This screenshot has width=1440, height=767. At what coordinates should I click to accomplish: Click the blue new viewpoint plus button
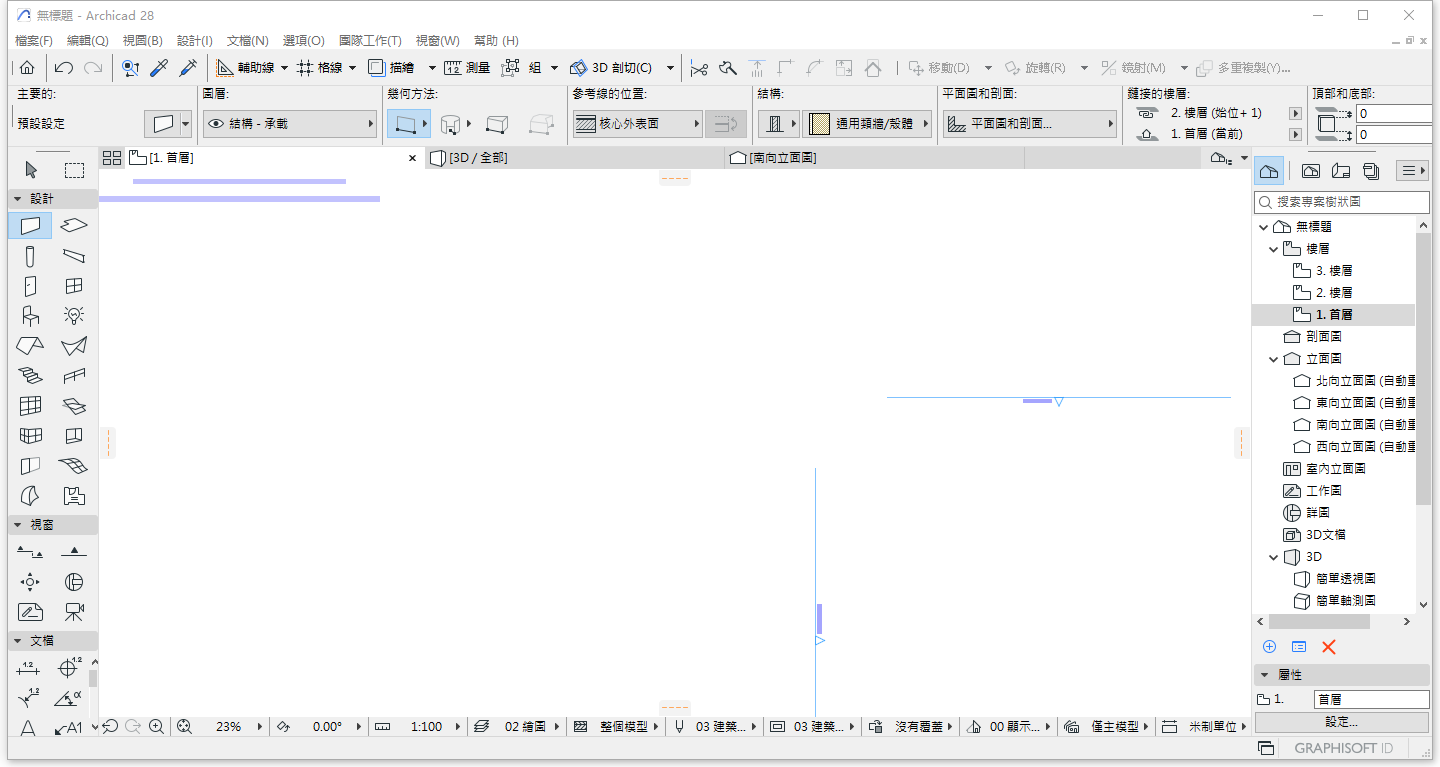1270,647
